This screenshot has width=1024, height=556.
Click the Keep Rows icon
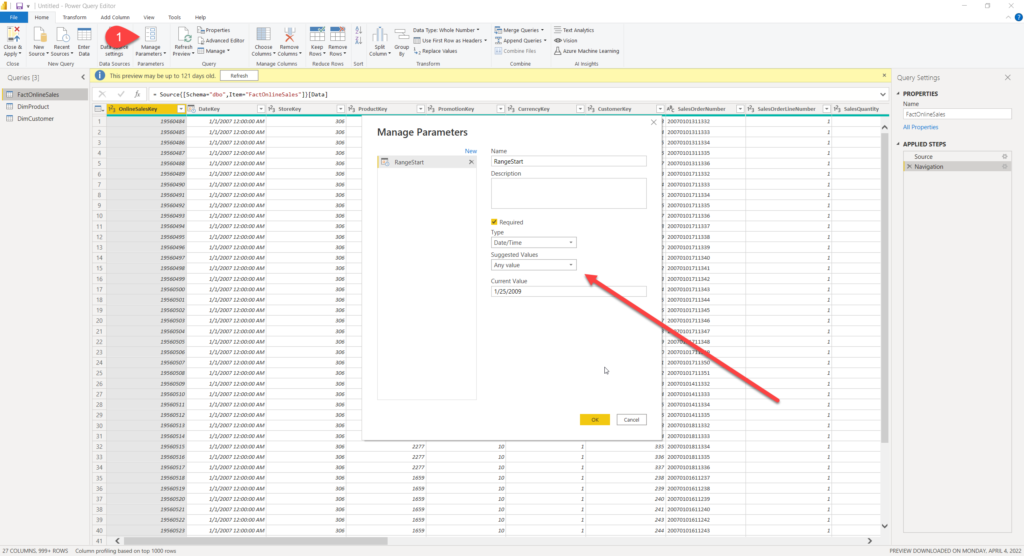[x=317, y=35]
